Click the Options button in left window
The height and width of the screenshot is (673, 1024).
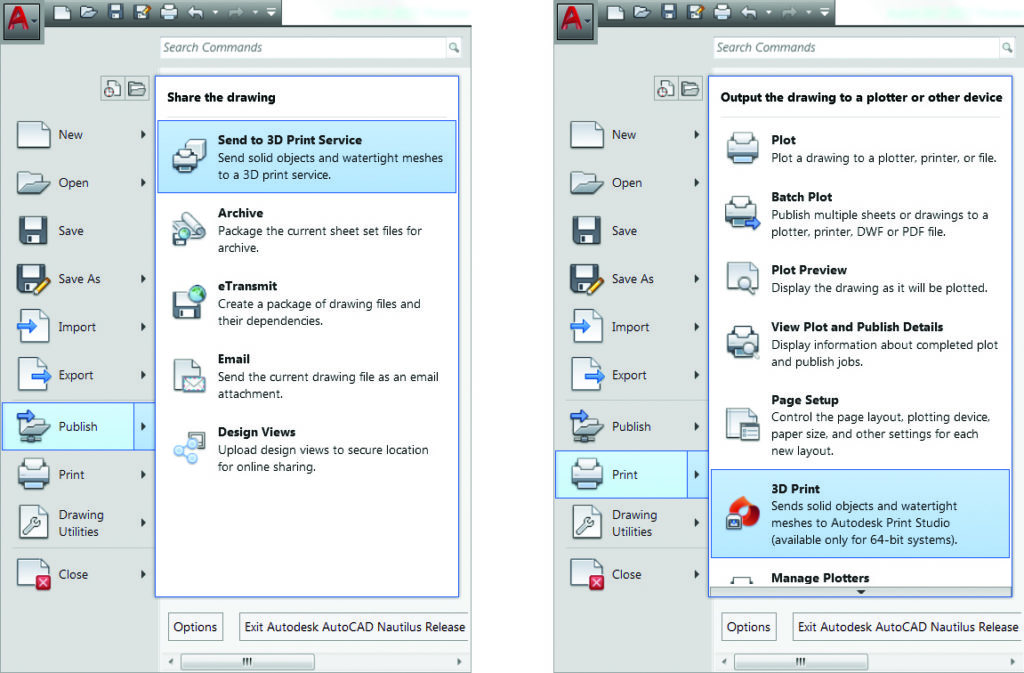195,627
